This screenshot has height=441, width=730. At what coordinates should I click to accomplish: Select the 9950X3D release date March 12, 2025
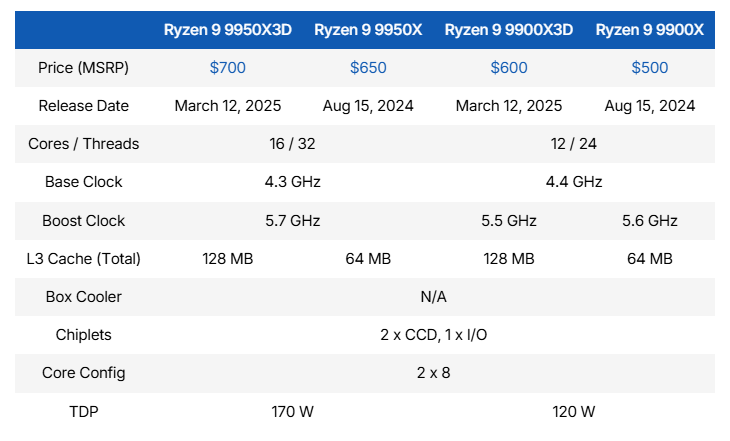click(228, 106)
